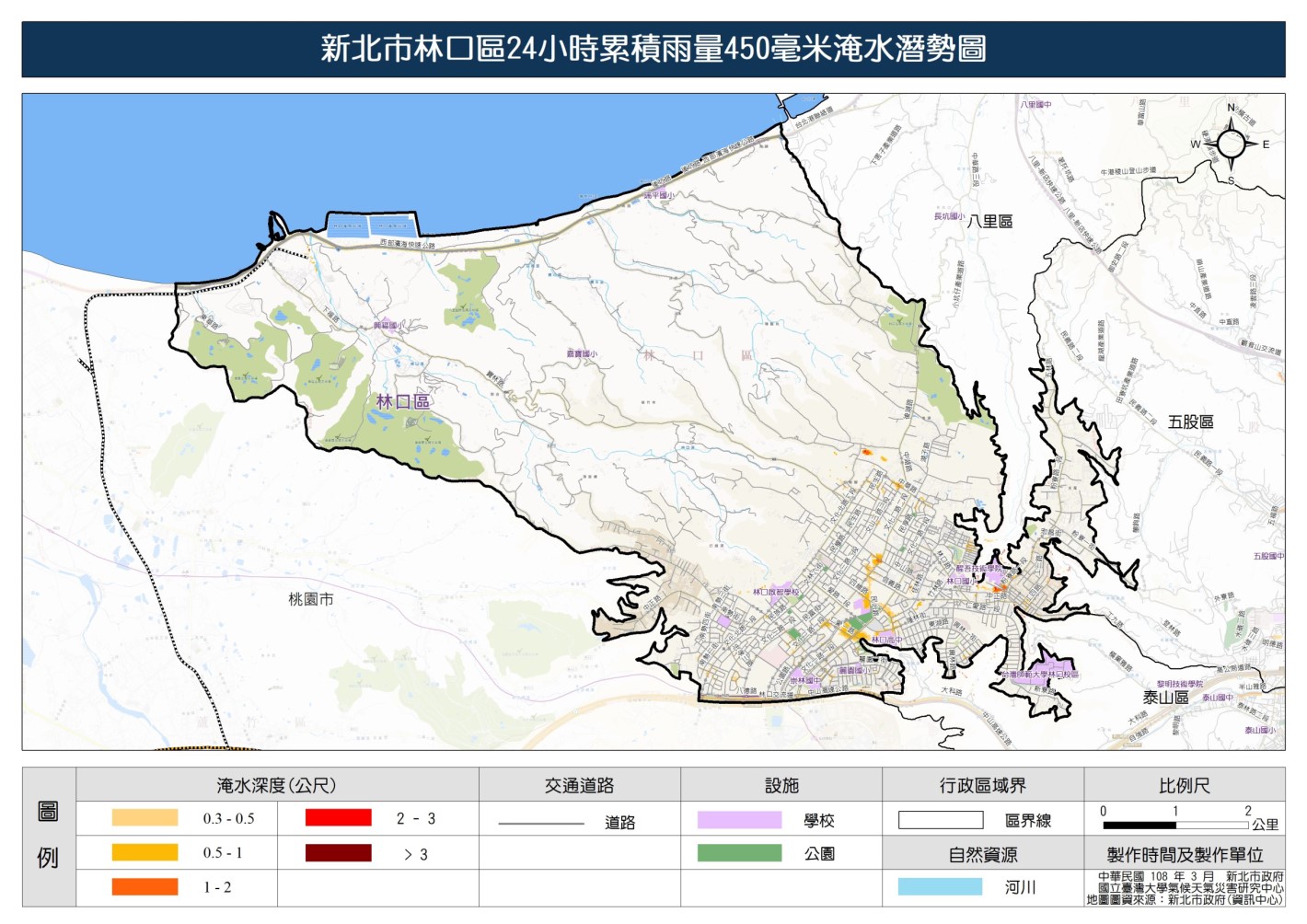Click the 五股國中 school label

1268,556
